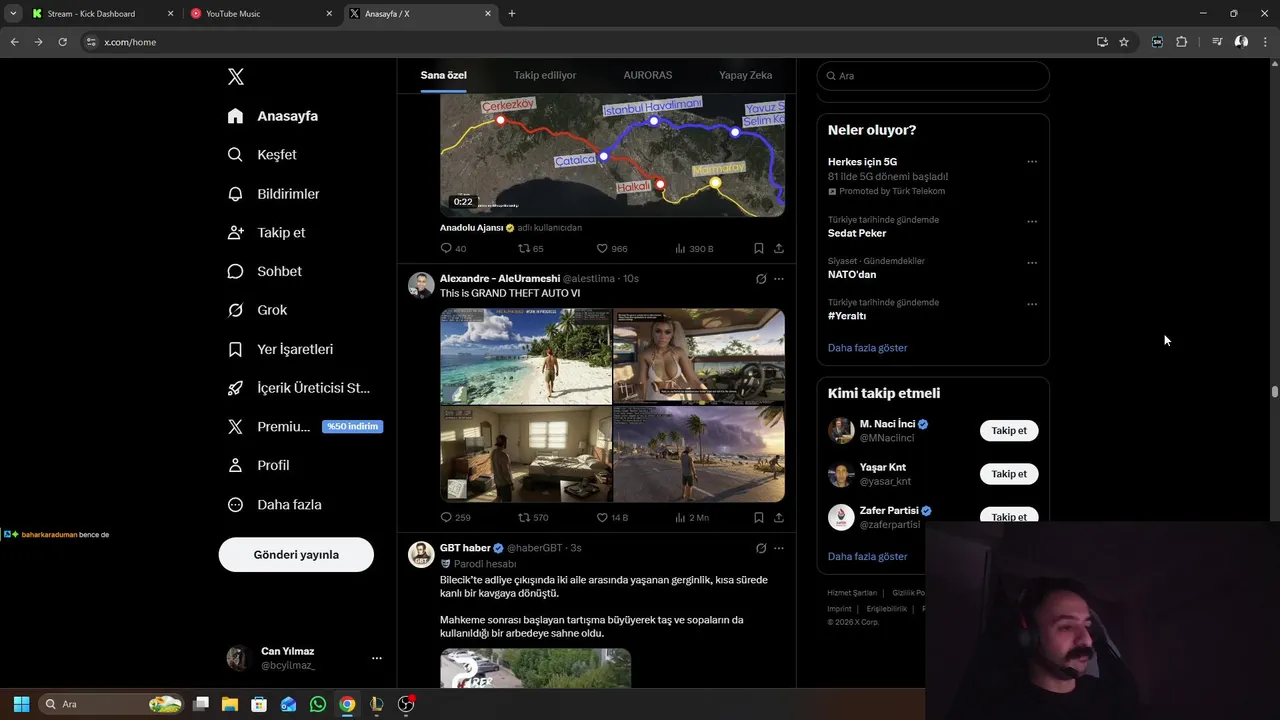Viewport: 1280px width, 720px height.
Task: Open Daha fazla menu in sidebar
Action: click(x=274, y=505)
